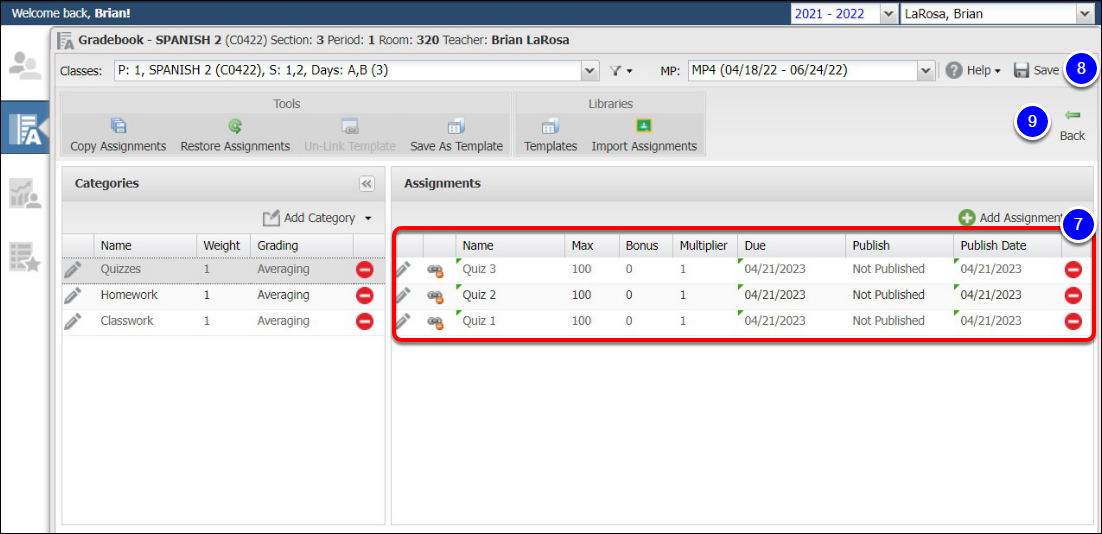The height and width of the screenshot is (534, 1102).
Task: Open Add Category dropdown arrow
Action: 368,219
